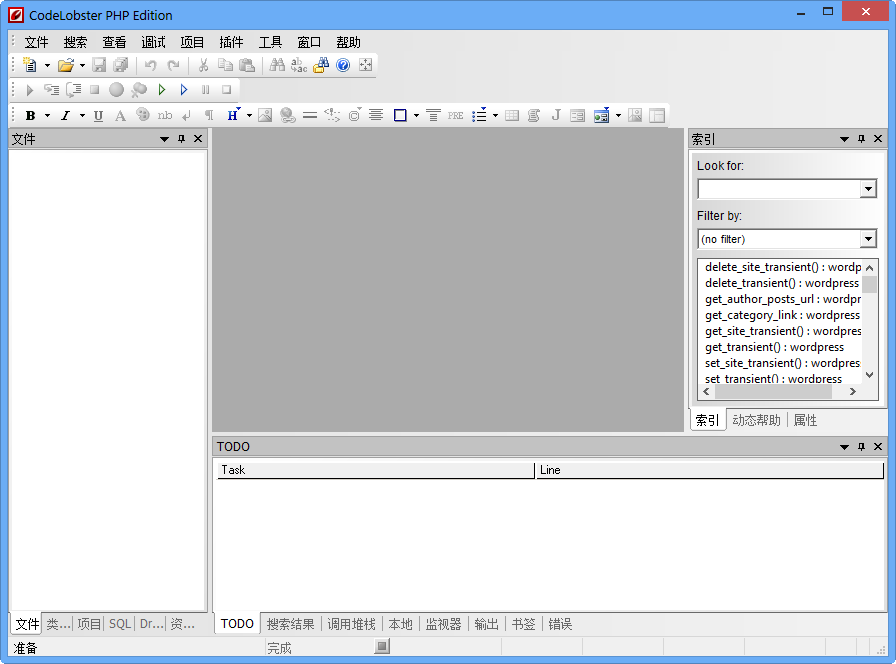The image size is (896, 664).
Task: Switch to the SQL tab
Action: pos(120,624)
